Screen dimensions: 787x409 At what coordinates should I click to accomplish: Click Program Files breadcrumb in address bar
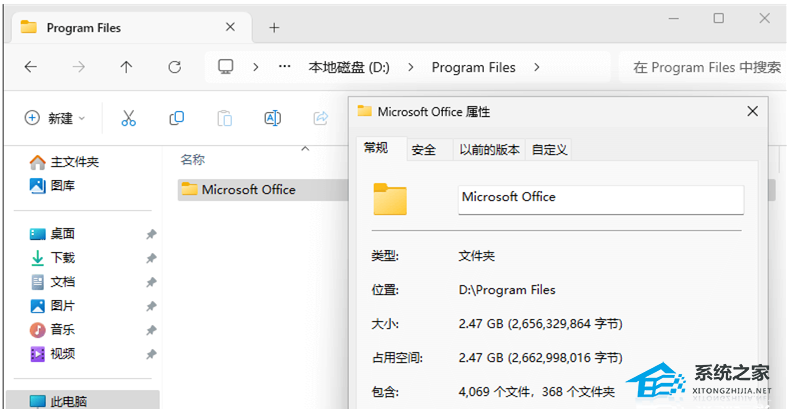coord(473,67)
